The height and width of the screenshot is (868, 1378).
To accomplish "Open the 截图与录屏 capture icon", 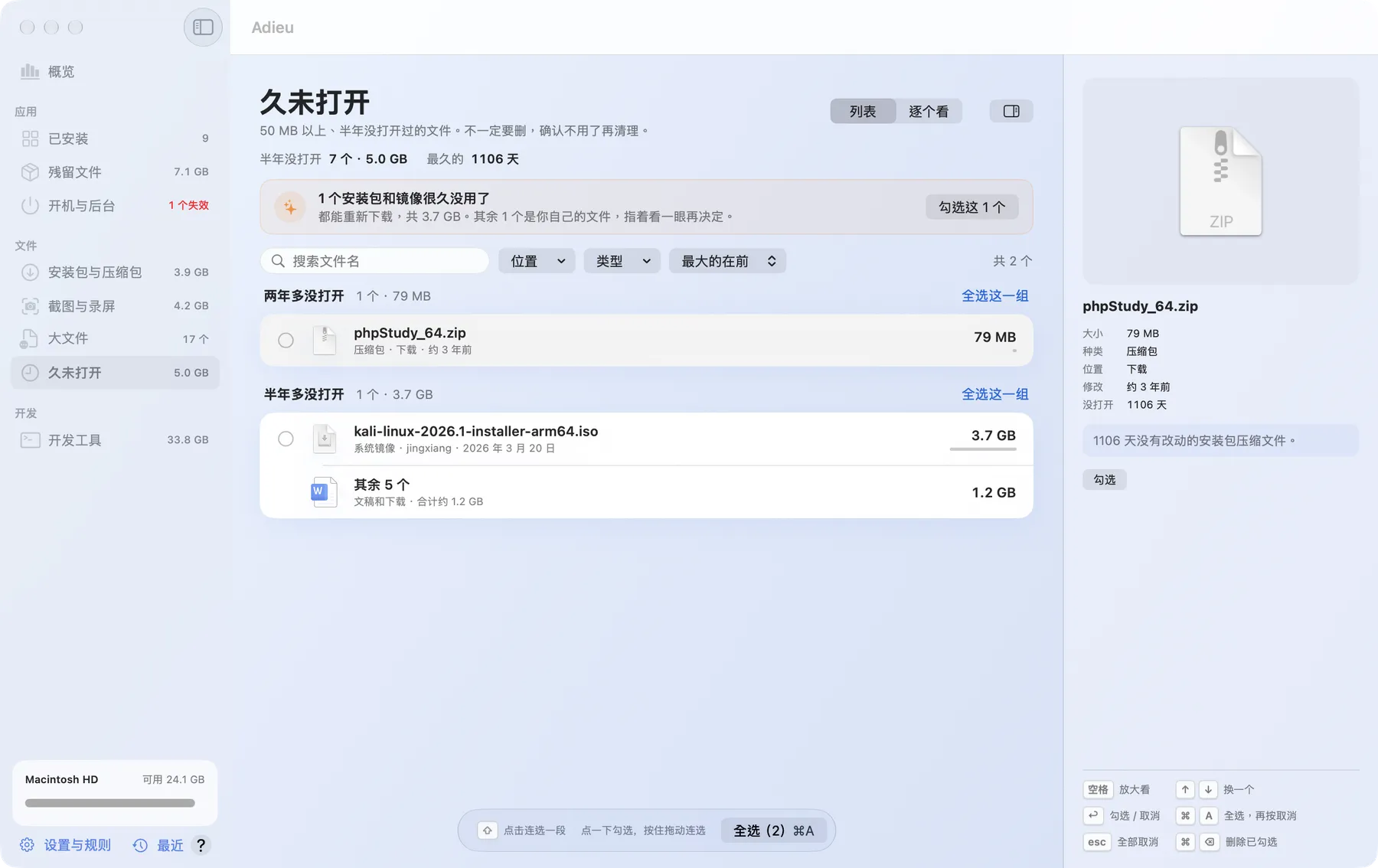I will click(30, 306).
